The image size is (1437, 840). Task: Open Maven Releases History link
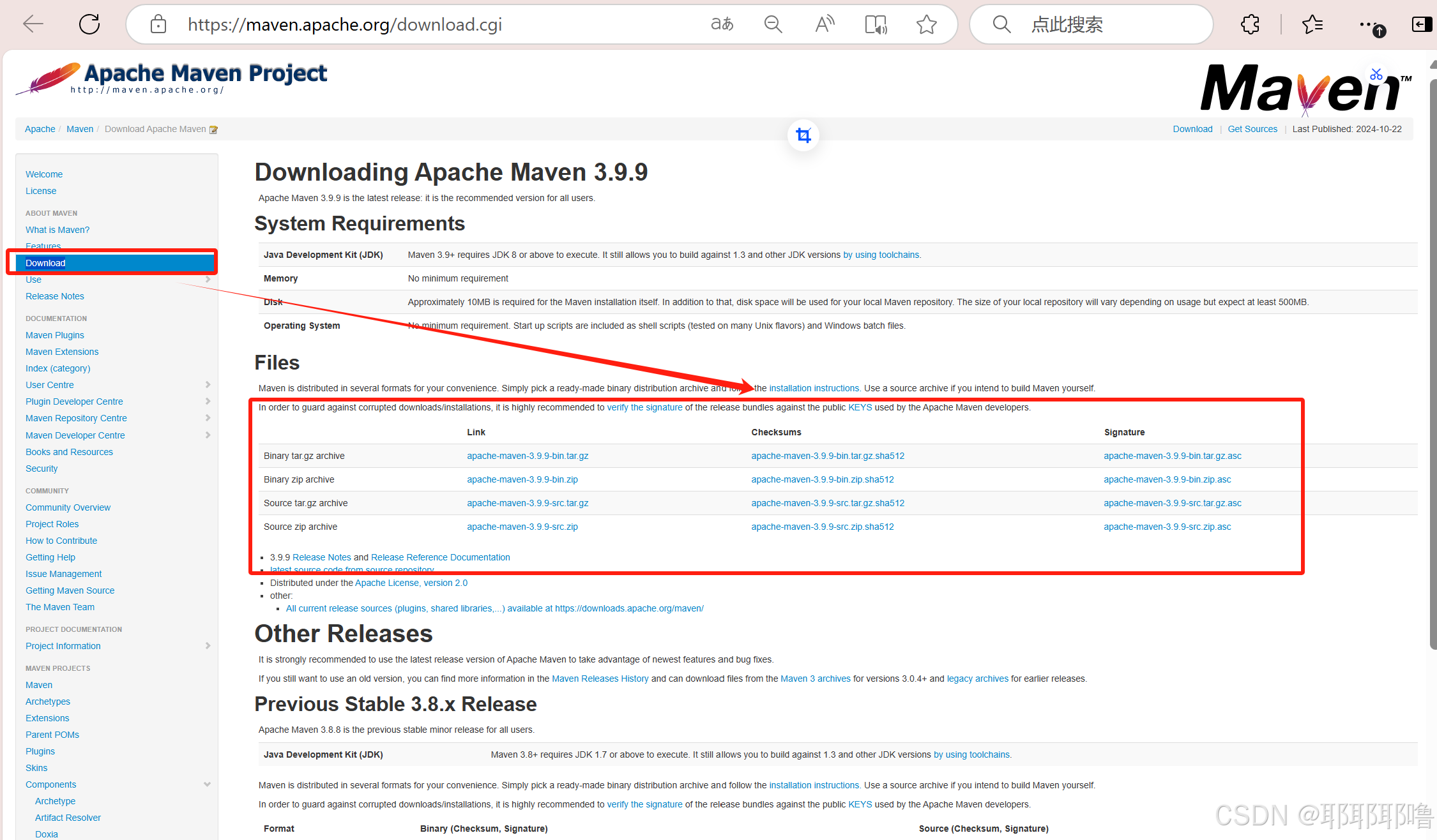click(600, 679)
